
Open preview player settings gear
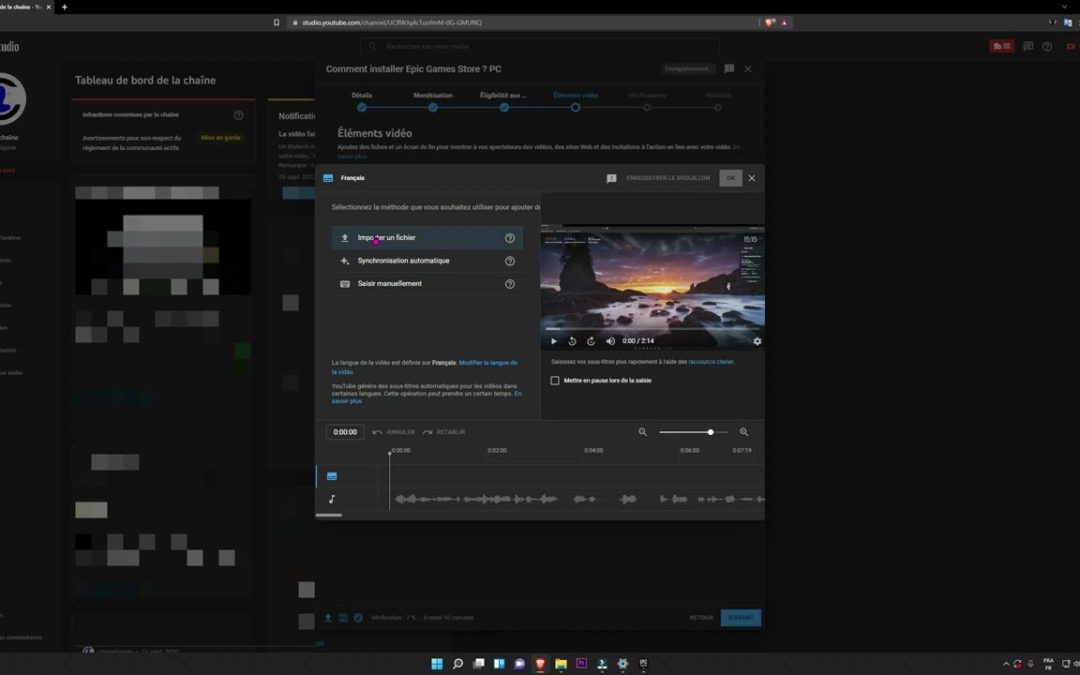tap(757, 341)
